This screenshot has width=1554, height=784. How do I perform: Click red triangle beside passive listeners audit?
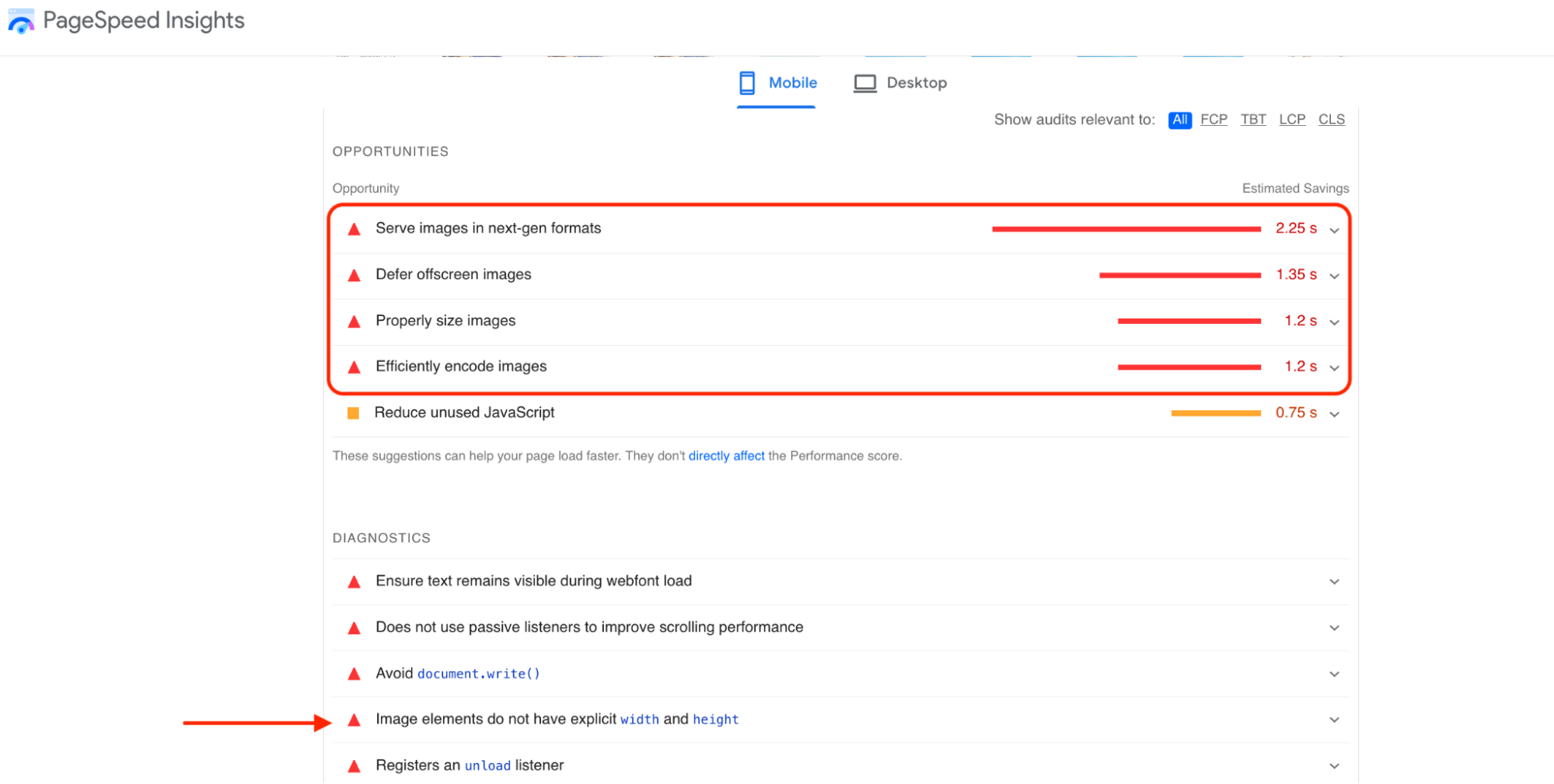pos(354,628)
